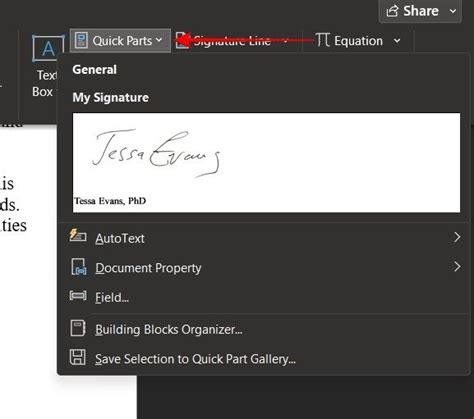Image resolution: width=474 pixels, height=419 pixels.
Task: Click the Share button label
Action: pos(421,11)
